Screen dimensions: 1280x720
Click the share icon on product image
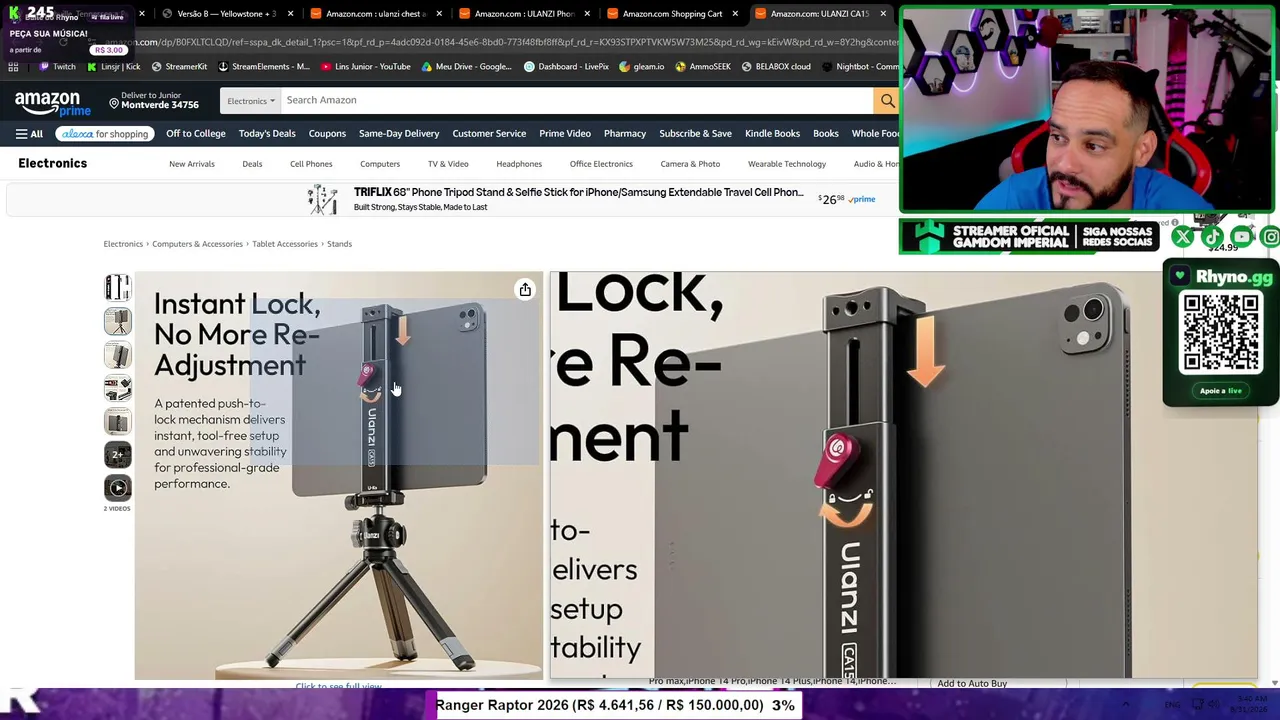point(525,290)
